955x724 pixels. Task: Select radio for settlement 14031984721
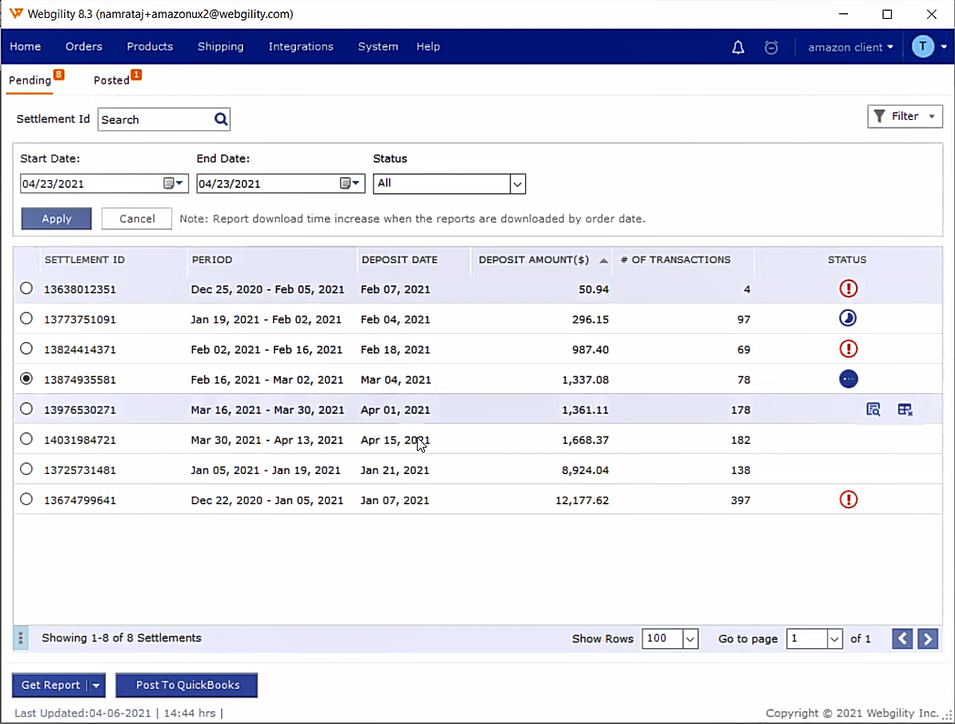click(x=26, y=438)
